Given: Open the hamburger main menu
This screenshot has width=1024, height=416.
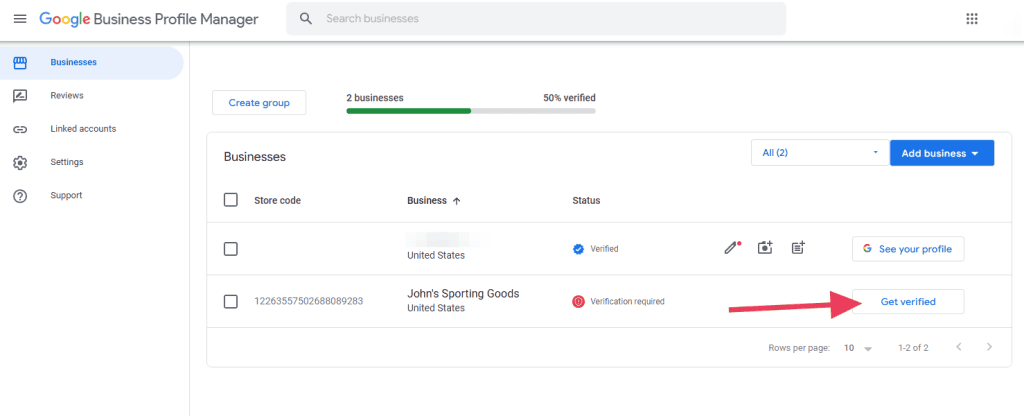Looking at the screenshot, I should [20, 19].
